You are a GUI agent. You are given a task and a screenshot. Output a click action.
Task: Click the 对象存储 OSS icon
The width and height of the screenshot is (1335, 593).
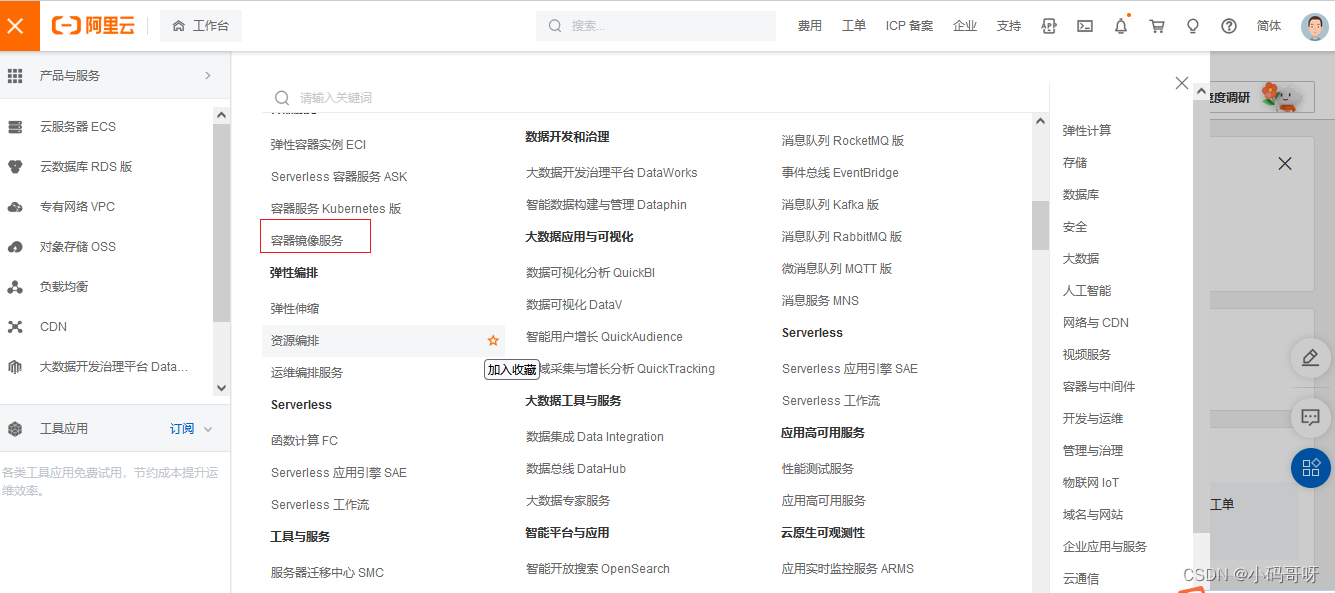pyautogui.click(x=15, y=247)
